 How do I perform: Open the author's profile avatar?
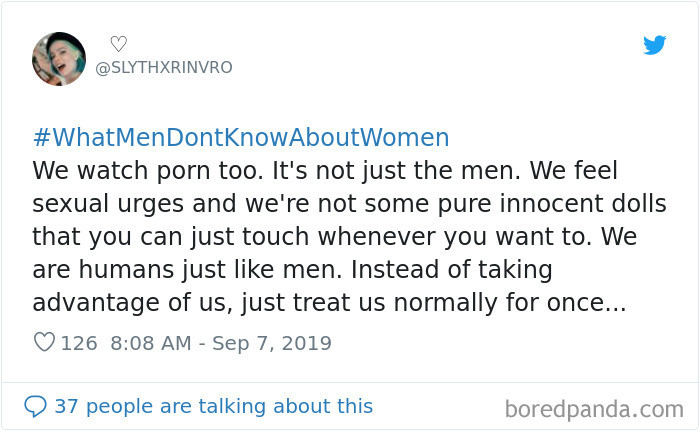coord(59,58)
